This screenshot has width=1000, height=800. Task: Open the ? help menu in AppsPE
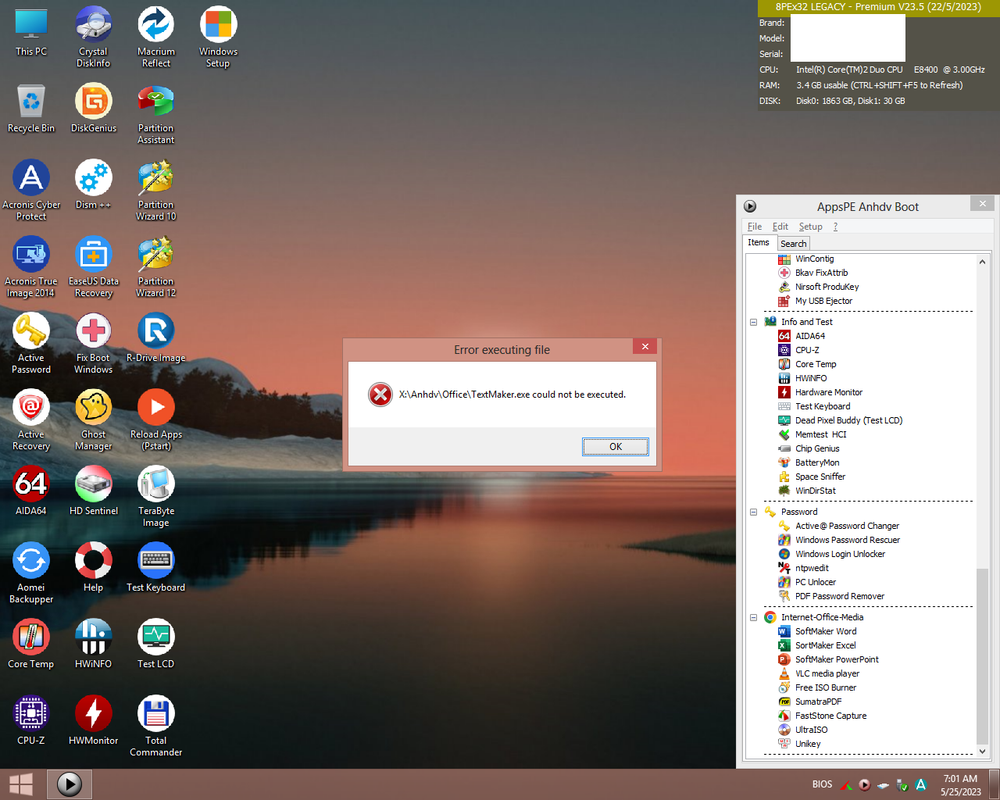click(835, 226)
